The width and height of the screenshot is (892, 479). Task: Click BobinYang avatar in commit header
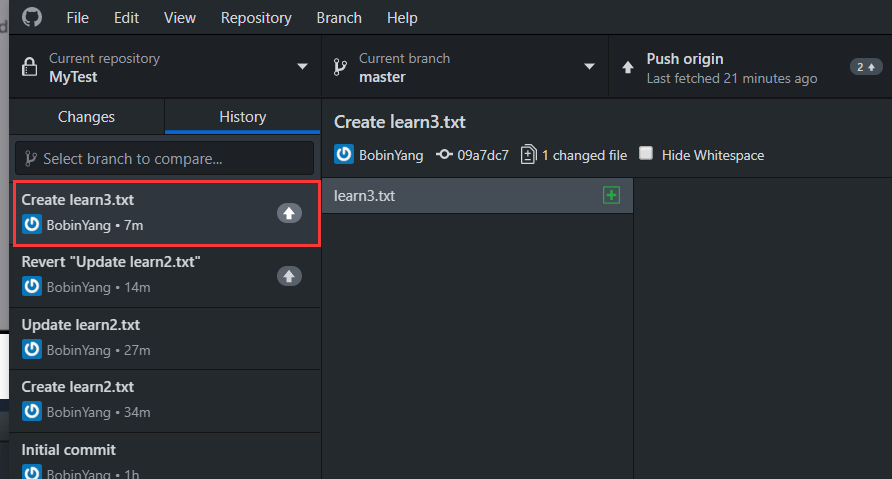click(344, 155)
